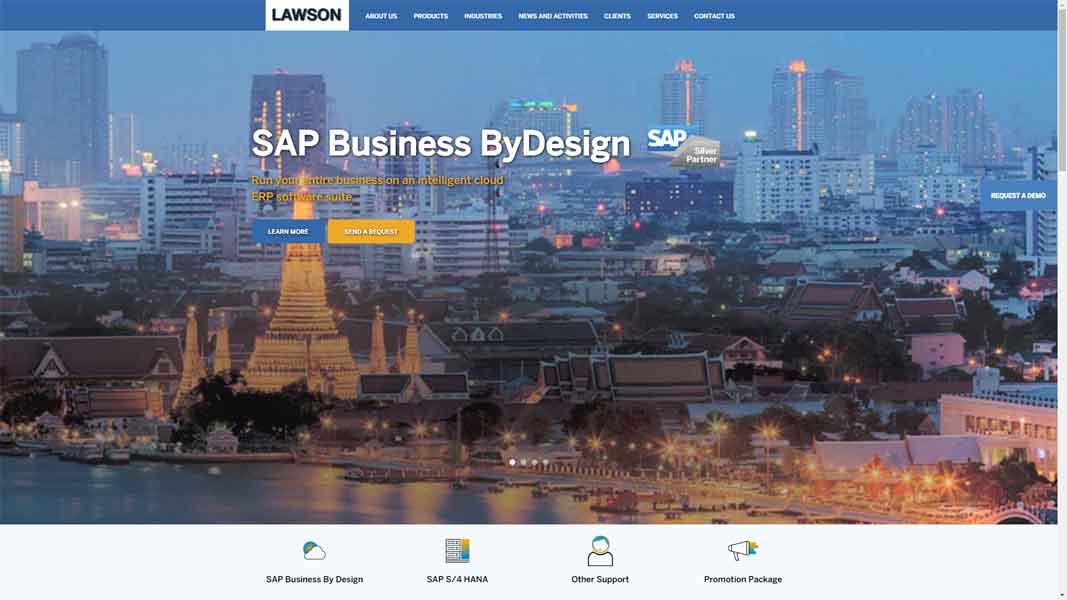This screenshot has width=1067, height=600.
Task: Open the About Us menu
Action: (x=381, y=16)
